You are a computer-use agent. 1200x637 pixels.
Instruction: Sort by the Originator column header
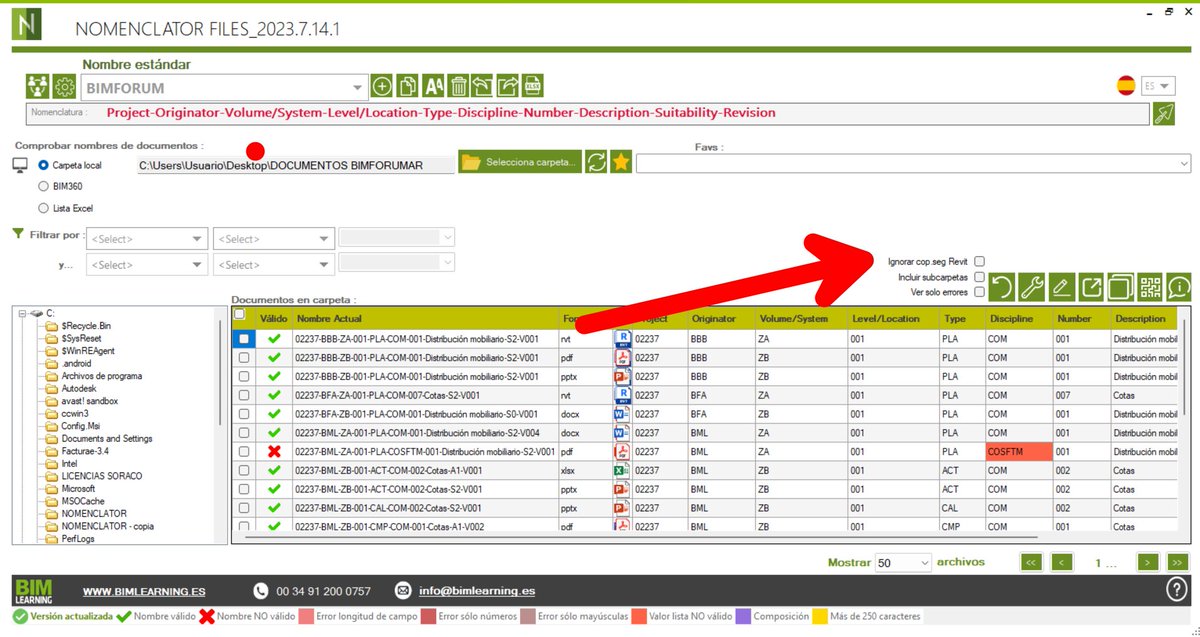point(721,319)
